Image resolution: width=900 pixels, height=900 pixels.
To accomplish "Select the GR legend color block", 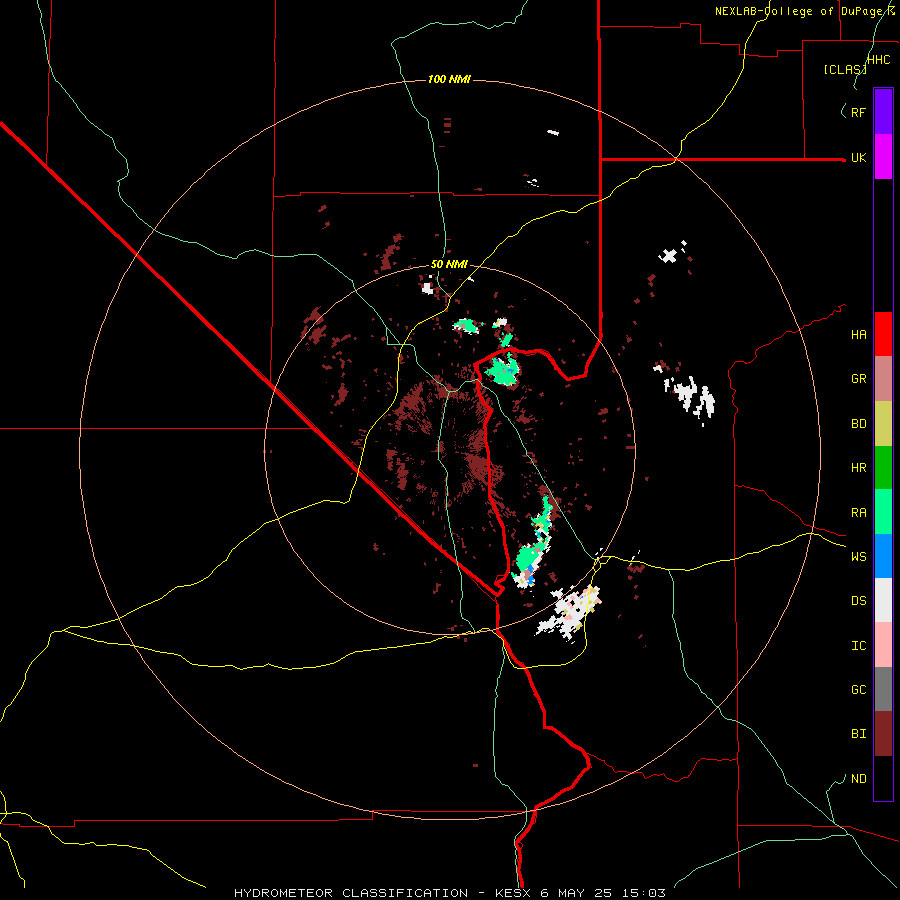I will pyautogui.click(x=883, y=379).
